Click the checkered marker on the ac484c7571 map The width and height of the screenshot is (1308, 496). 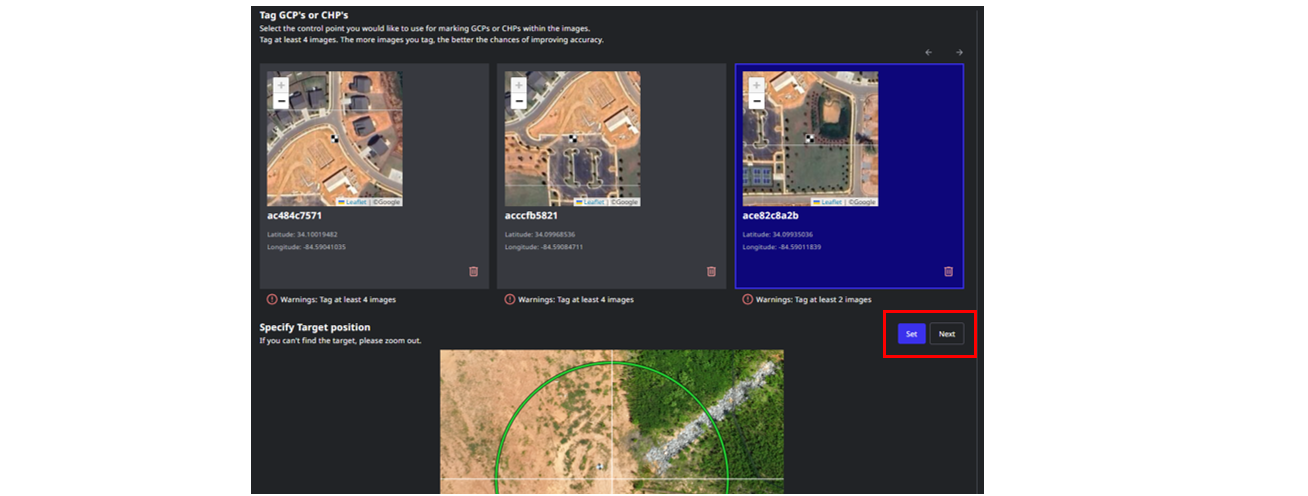pos(335,138)
